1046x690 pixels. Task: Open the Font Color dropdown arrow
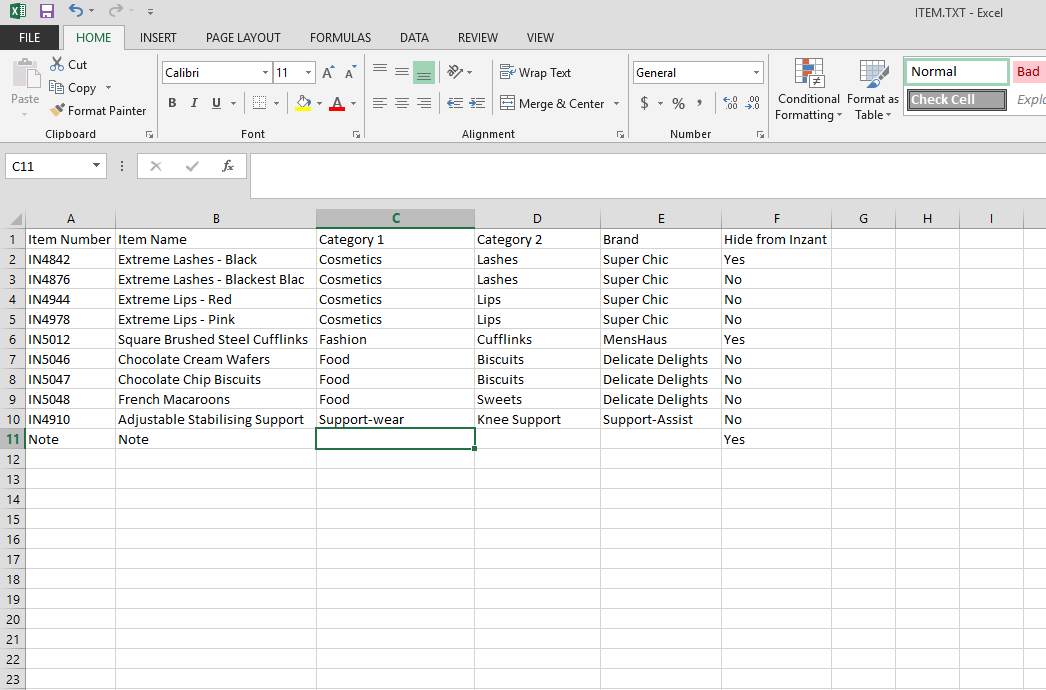click(x=354, y=103)
